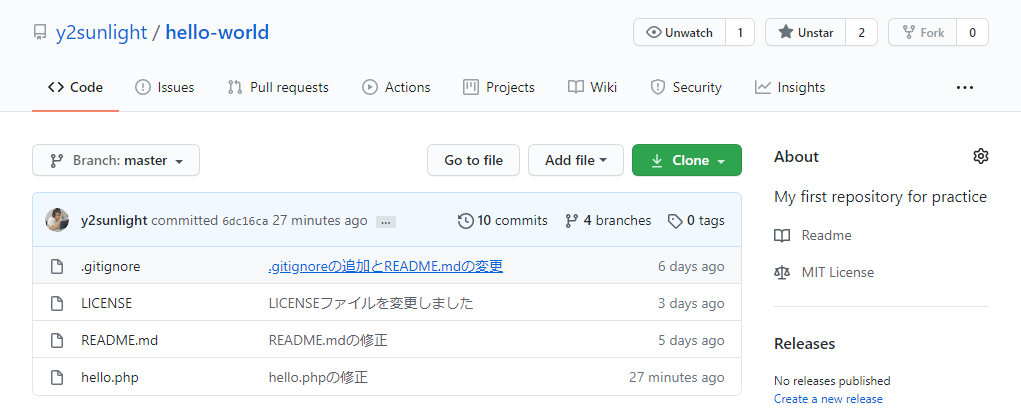Click the three-dot more navigation icon
Image resolution: width=1021 pixels, height=411 pixels.
pos(964,87)
